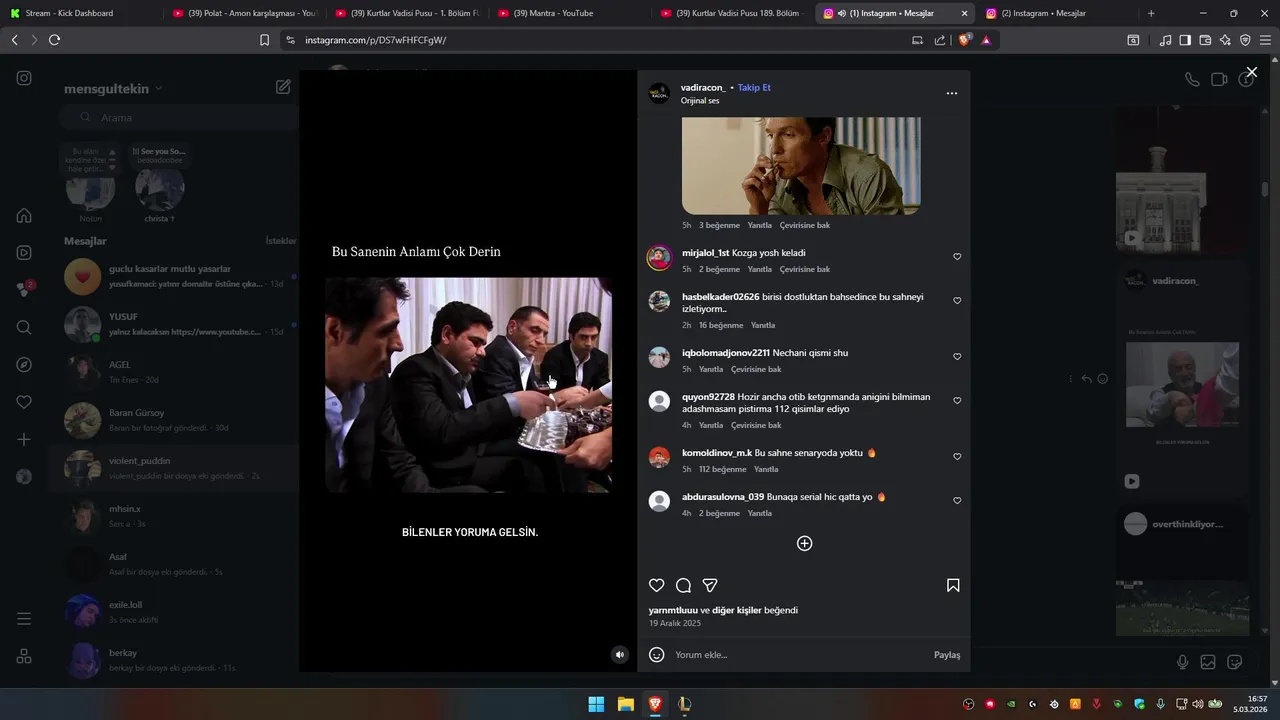Open post options three-dot menu

tap(952, 93)
